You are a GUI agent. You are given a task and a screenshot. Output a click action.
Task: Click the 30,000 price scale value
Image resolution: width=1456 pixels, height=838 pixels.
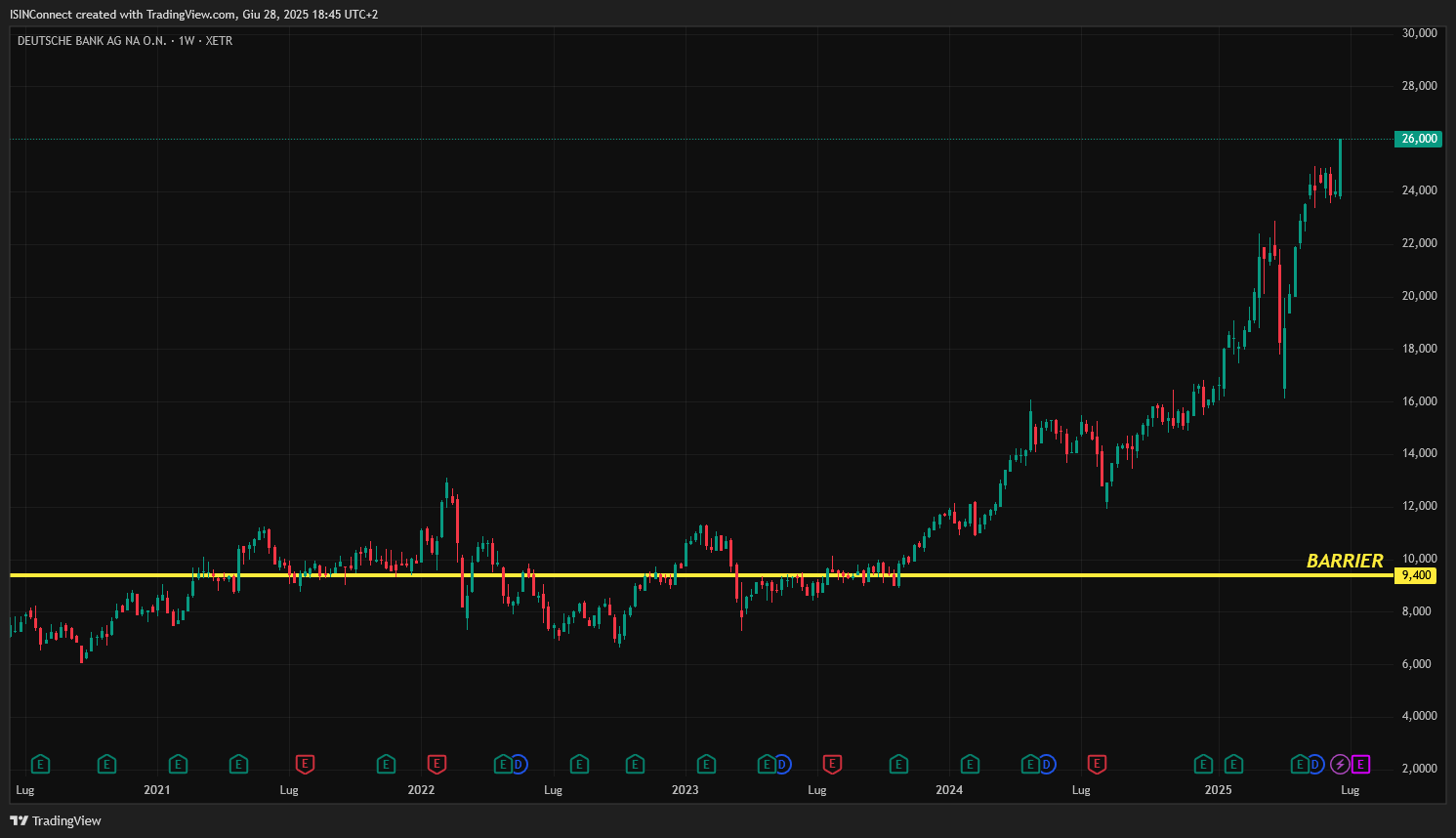(x=1420, y=33)
